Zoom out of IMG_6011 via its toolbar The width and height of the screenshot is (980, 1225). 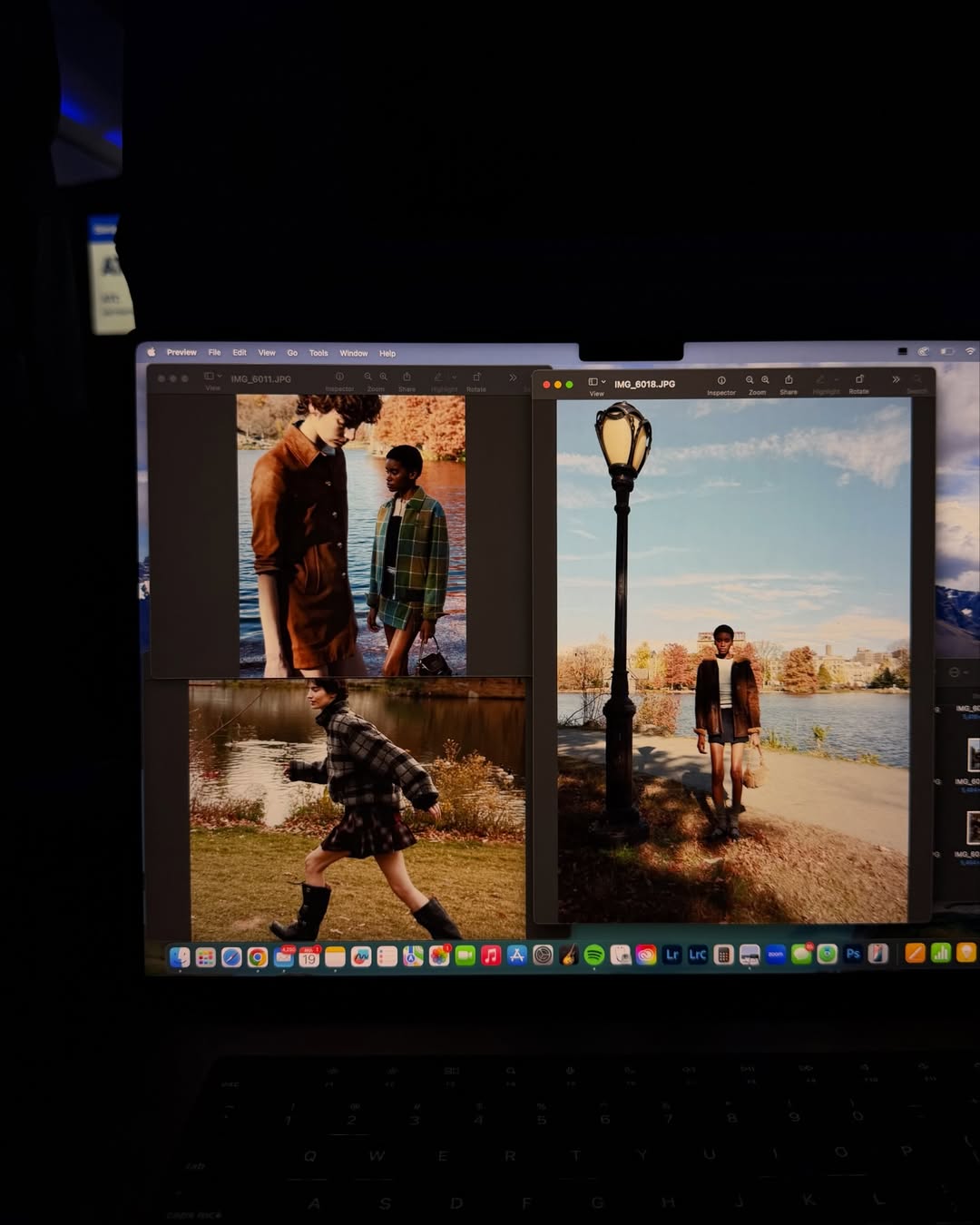pyautogui.click(x=367, y=377)
